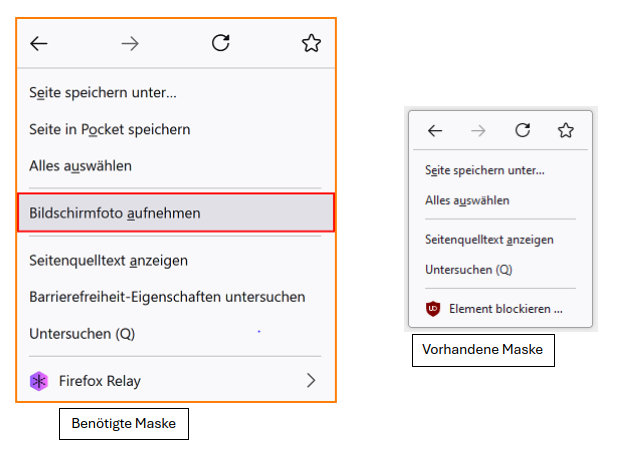Open "Seitenquelltext anzeigen" in small menu
Image resolution: width=623 pixels, height=474 pixels.
(489, 240)
